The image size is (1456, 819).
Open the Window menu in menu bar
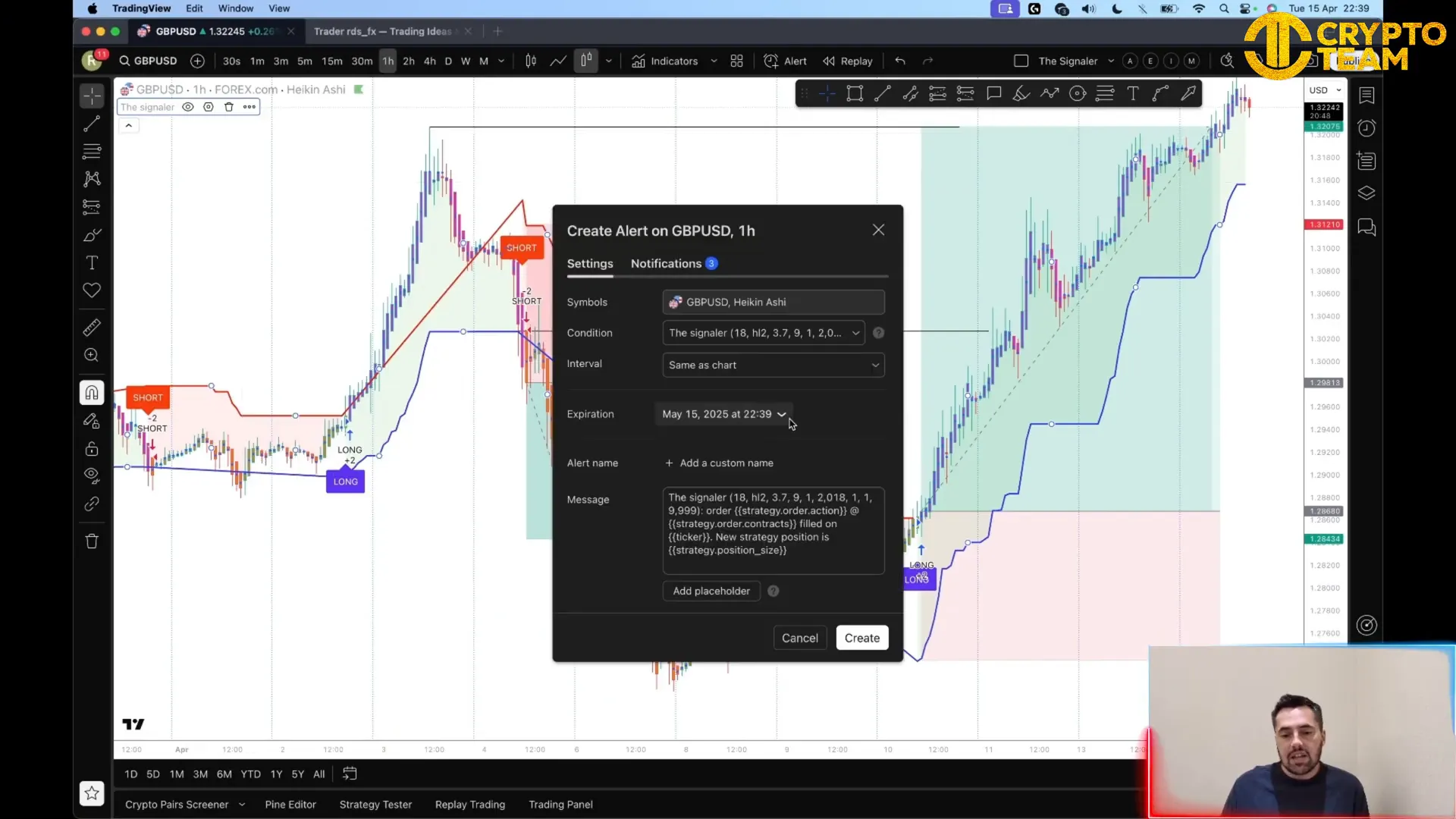(x=236, y=8)
